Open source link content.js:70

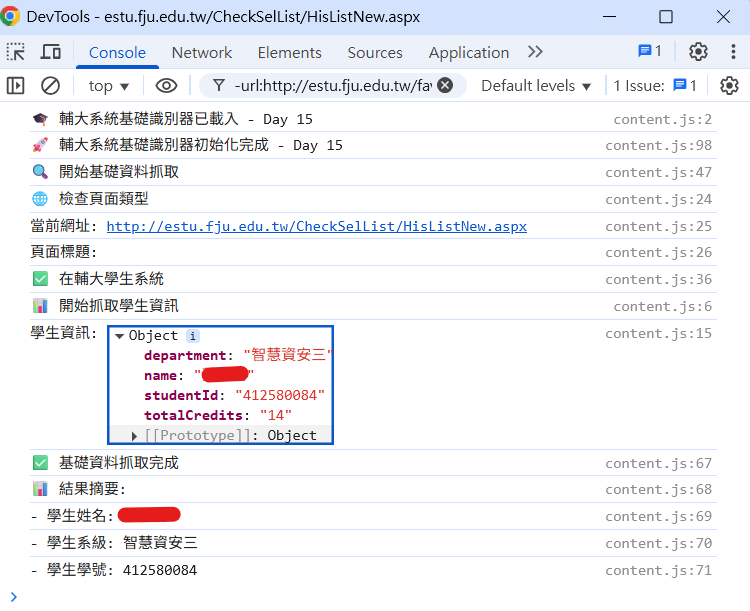(x=659, y=544)
